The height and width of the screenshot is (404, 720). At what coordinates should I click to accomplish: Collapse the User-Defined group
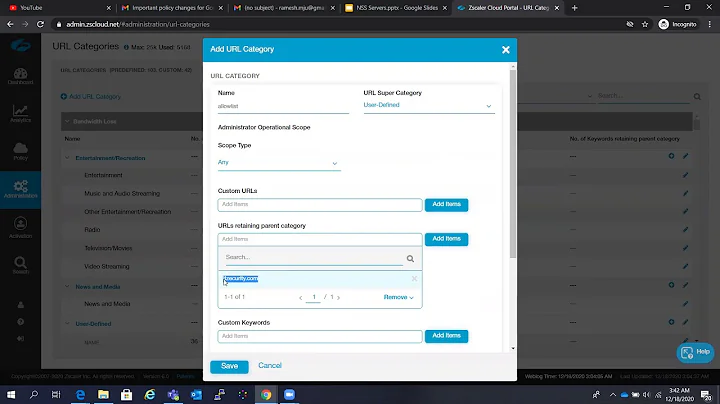[x=67, y=324]
